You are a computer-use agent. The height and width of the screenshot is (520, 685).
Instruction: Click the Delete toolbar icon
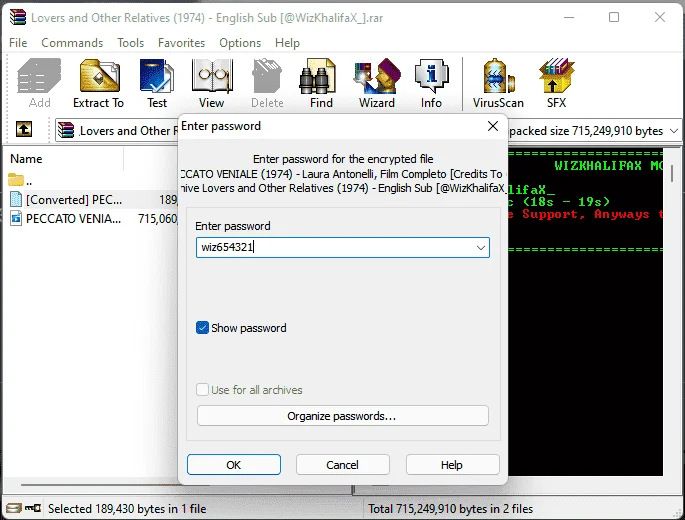pos(267,83)
